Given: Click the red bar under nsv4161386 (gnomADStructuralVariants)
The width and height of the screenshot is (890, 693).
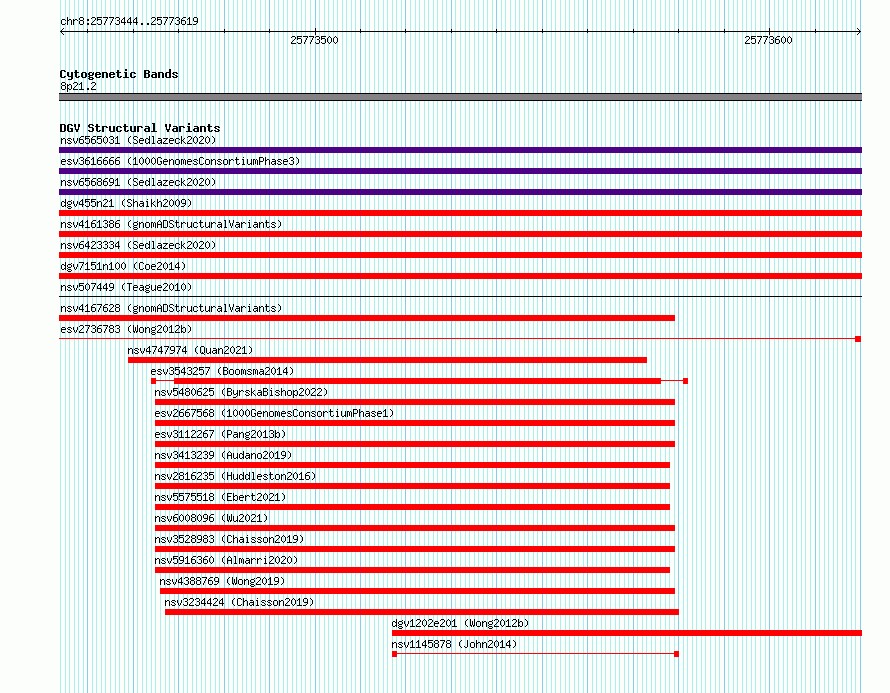Looking at the screenshot, I should point(460,234).
